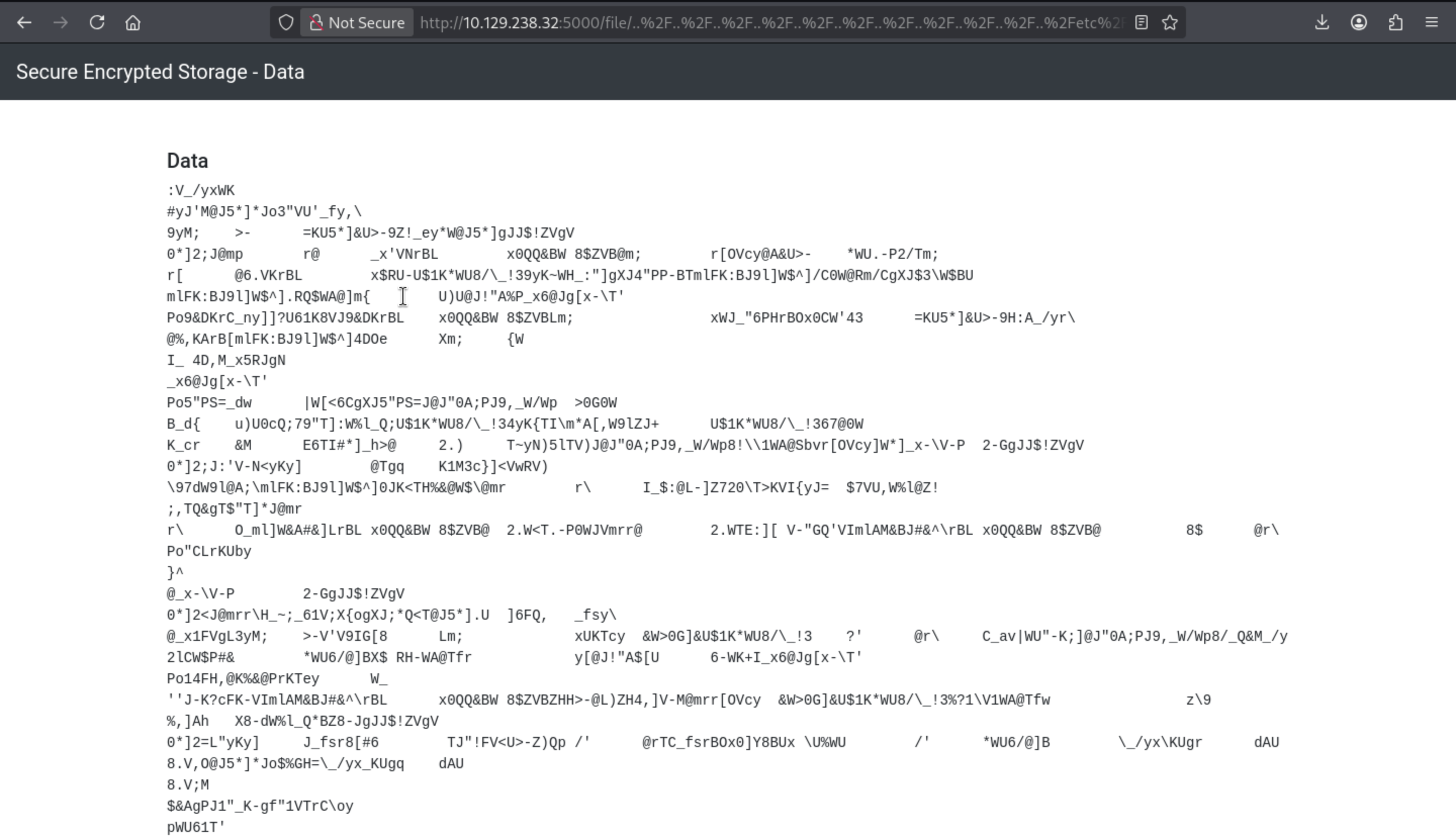Click the forward navigation arrow

click(x=60, y=22)
